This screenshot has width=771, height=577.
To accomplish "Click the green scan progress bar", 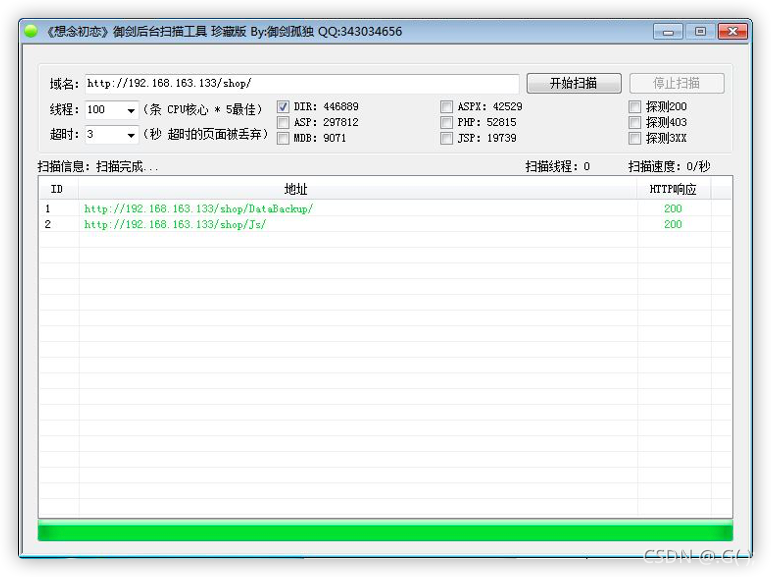I will [x=385, y=530].
